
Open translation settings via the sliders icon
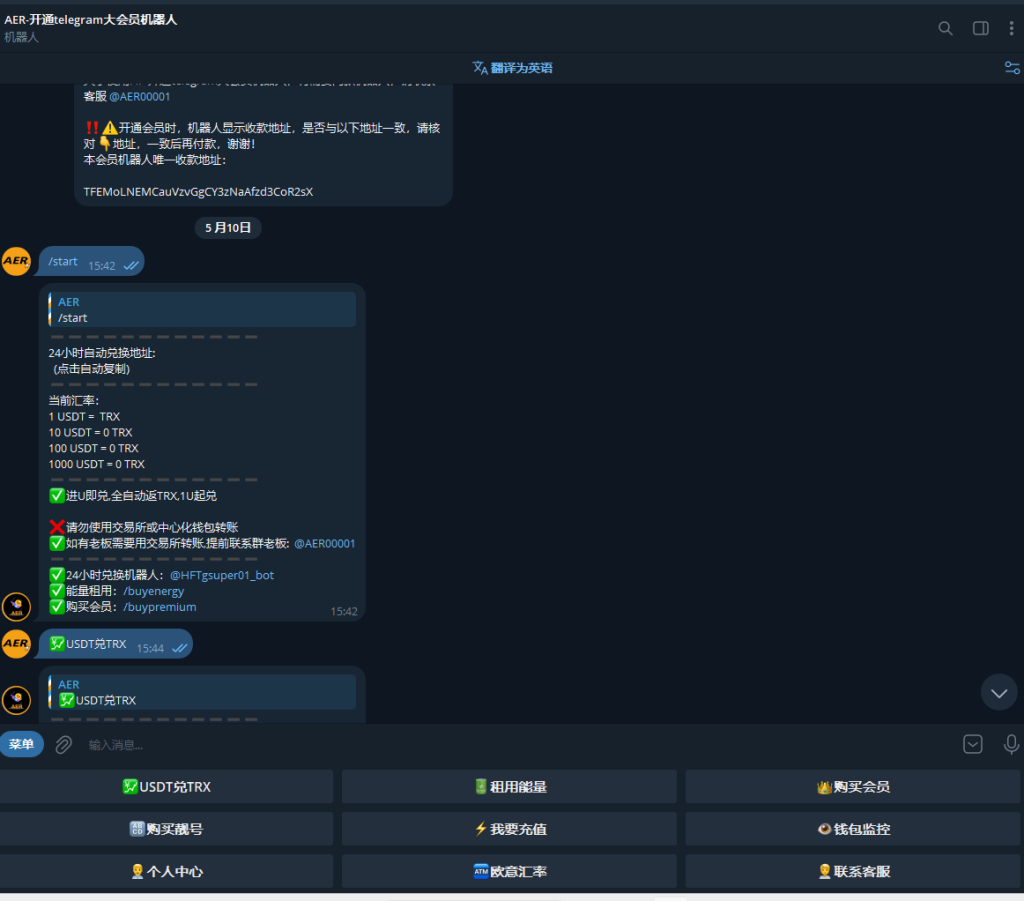pos(1010,67)
